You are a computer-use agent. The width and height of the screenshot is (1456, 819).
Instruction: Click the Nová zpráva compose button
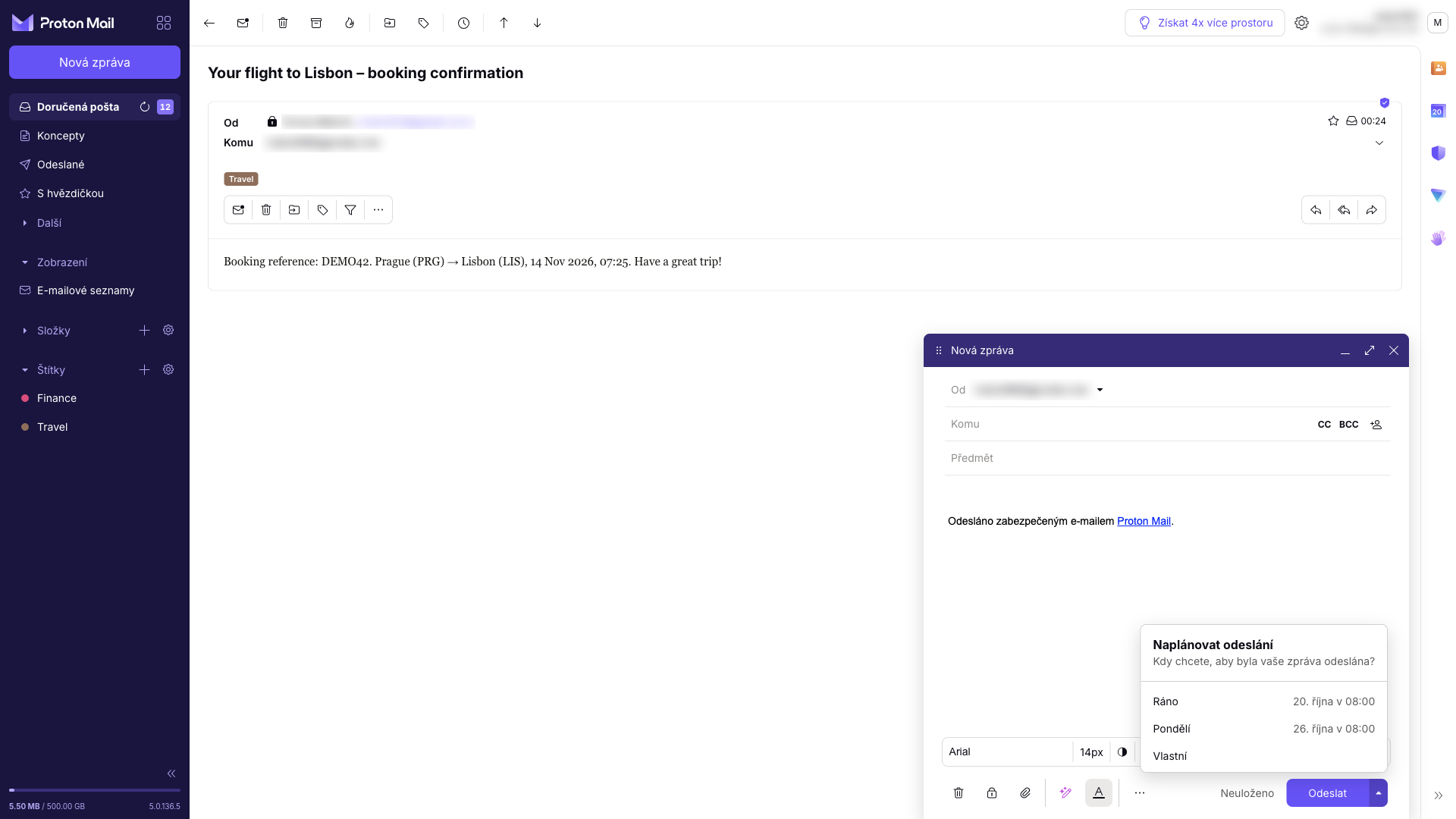coord(95,62)
